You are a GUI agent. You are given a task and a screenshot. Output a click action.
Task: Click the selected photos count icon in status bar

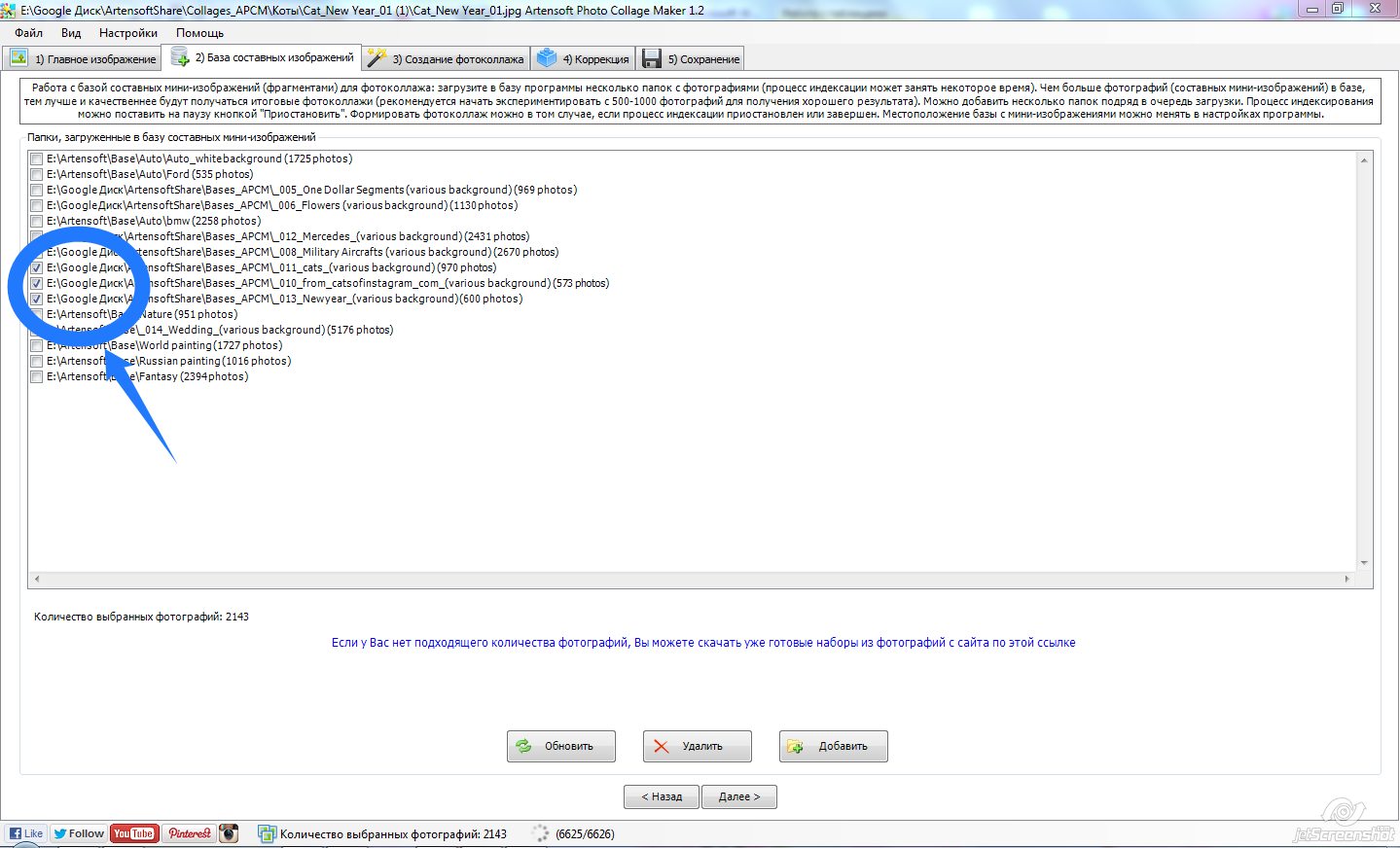point(267,833)
